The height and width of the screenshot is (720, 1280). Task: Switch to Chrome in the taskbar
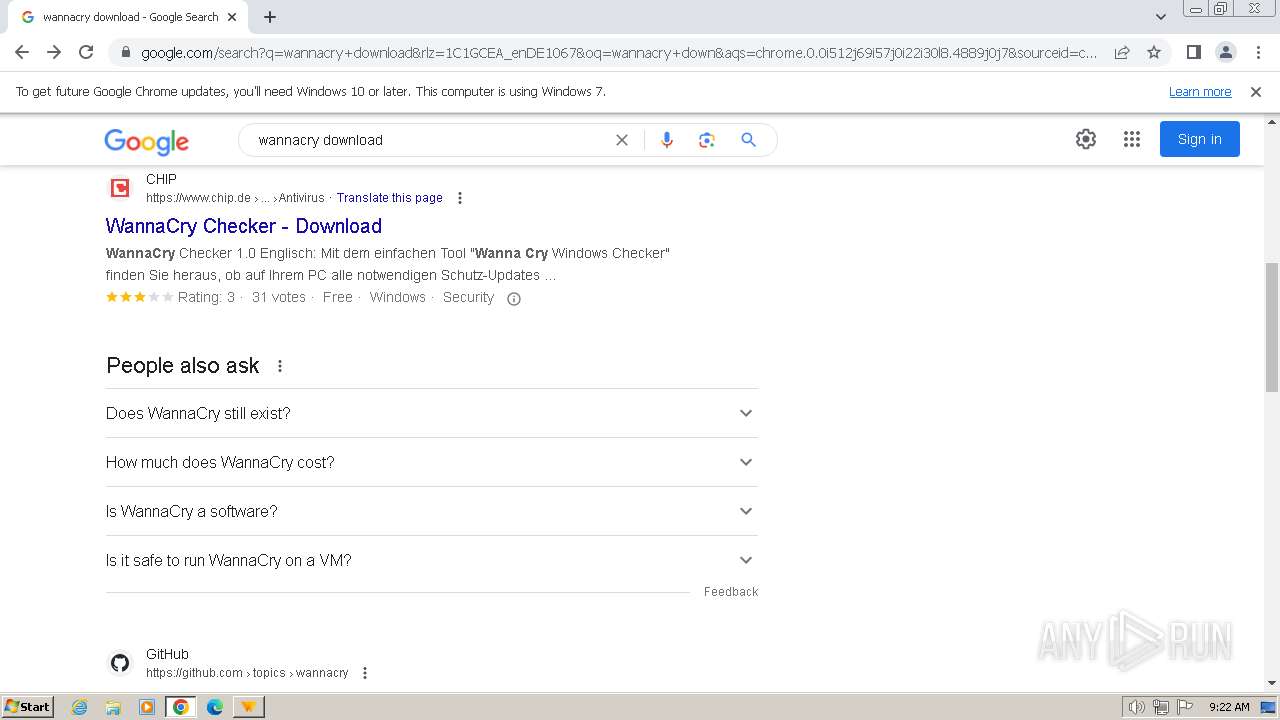(x=181, y=707)
